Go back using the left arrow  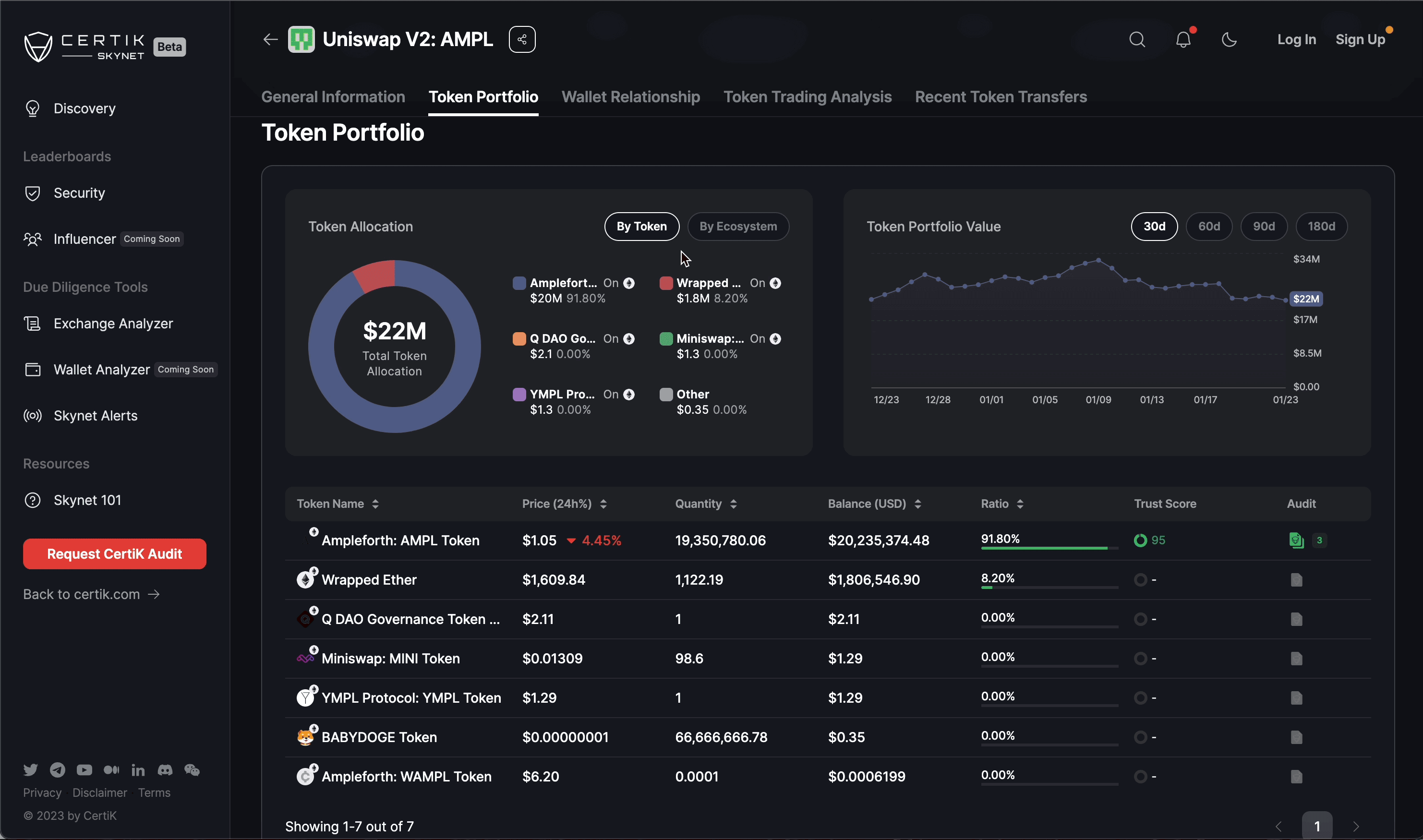click(270, 40)
